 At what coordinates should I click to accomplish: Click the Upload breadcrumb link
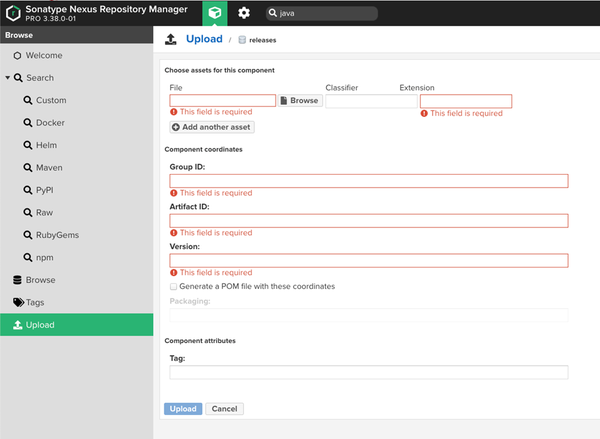[204, 39]
